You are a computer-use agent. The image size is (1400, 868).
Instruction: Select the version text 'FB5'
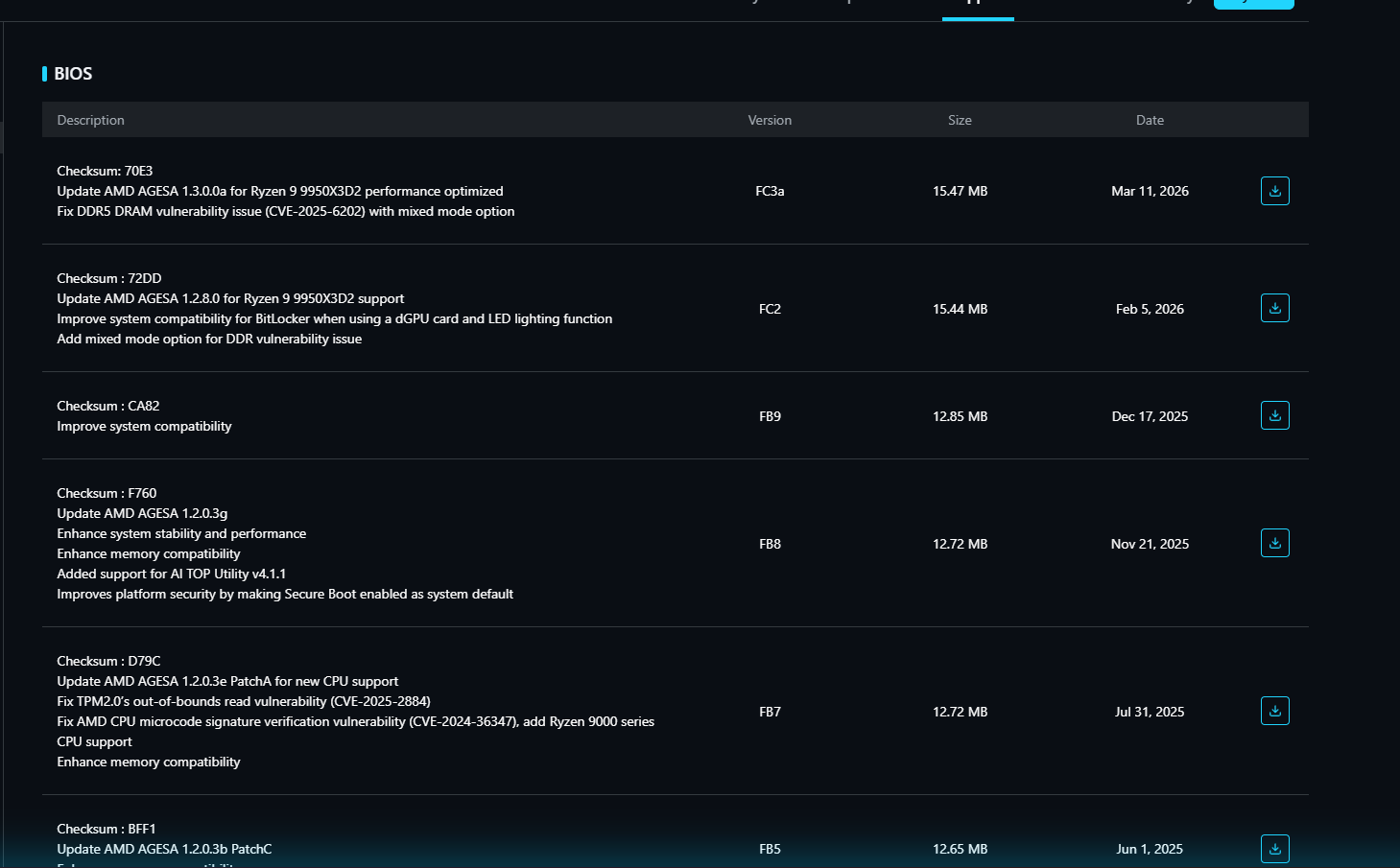point(770,849)
